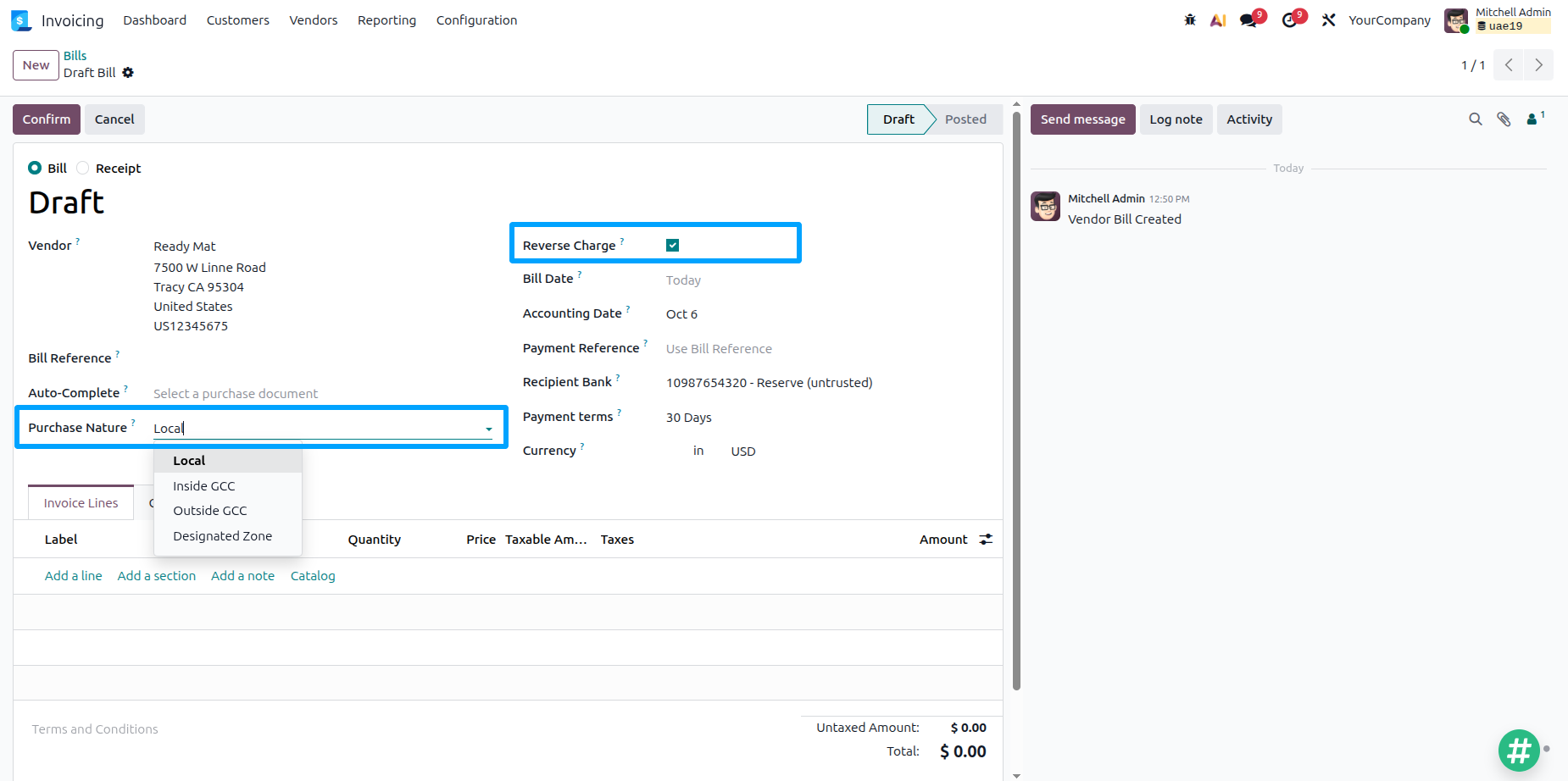Open the Vendors menu
Image resolution: width=1568 pixels, height=781 pixels.
click(x=314, y=20)
